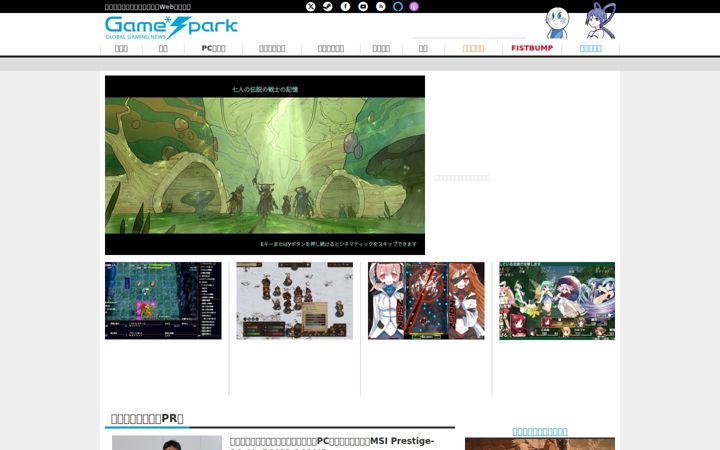This screenshot has width=720, height=450.
Task: Click the blue sidebar heading link
Action: click(540, 432)
